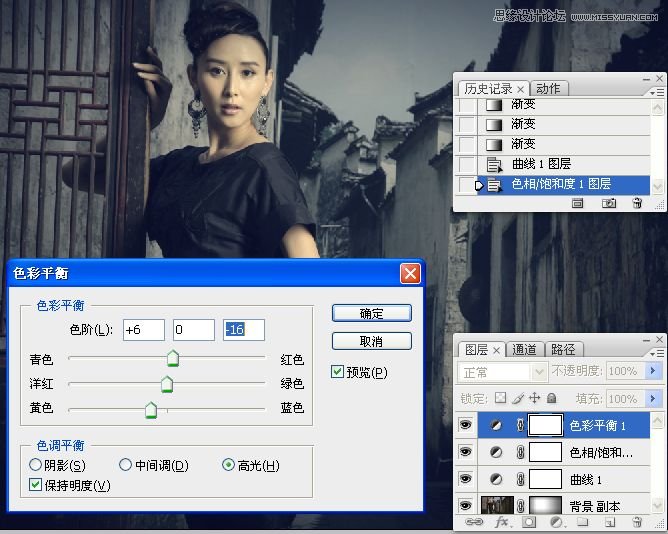Click History panel scroll up arrow

pyautogui.click(x=657, y=107)
